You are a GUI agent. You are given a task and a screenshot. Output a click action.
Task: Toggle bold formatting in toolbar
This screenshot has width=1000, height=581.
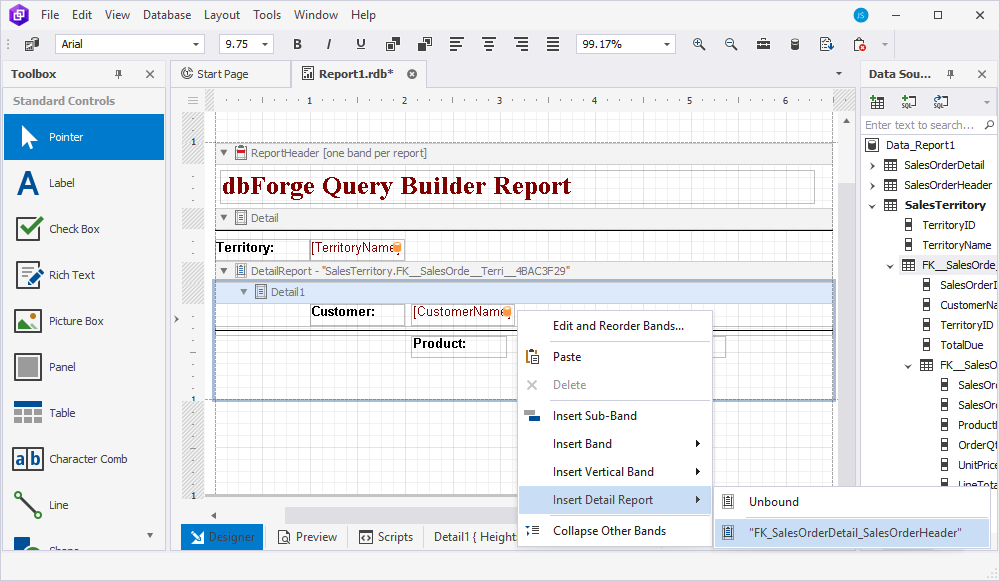click(297, 44)
